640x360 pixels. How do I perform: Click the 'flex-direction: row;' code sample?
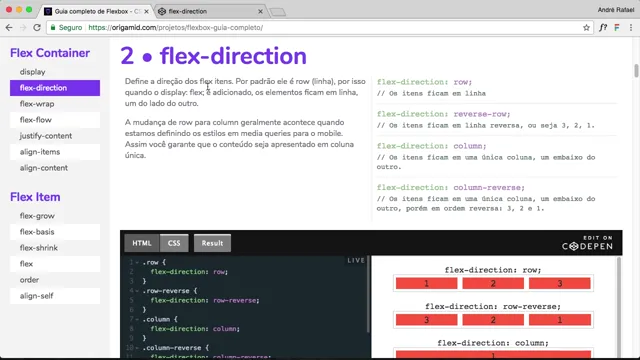424,82
